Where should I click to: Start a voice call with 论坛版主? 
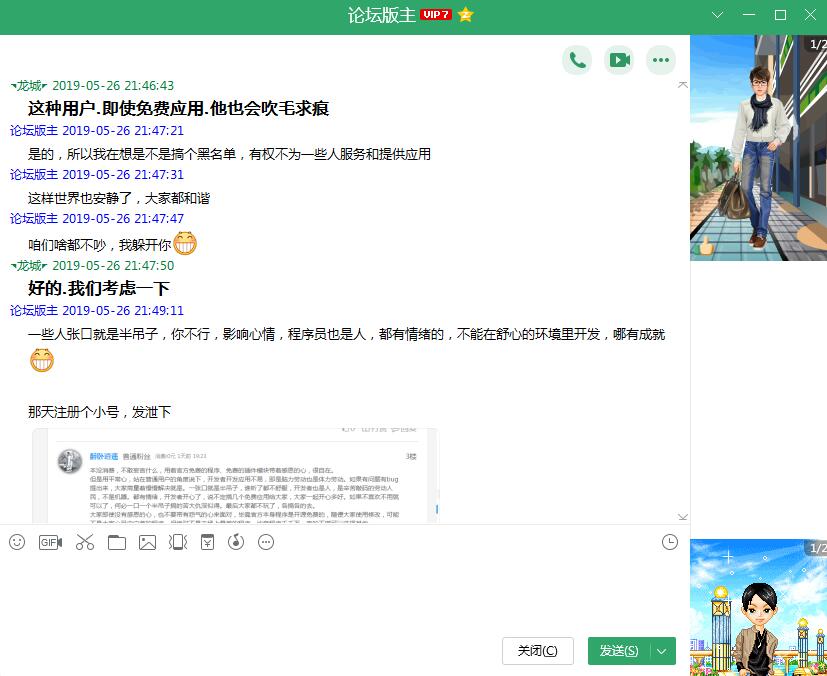[x=577, y=60]
